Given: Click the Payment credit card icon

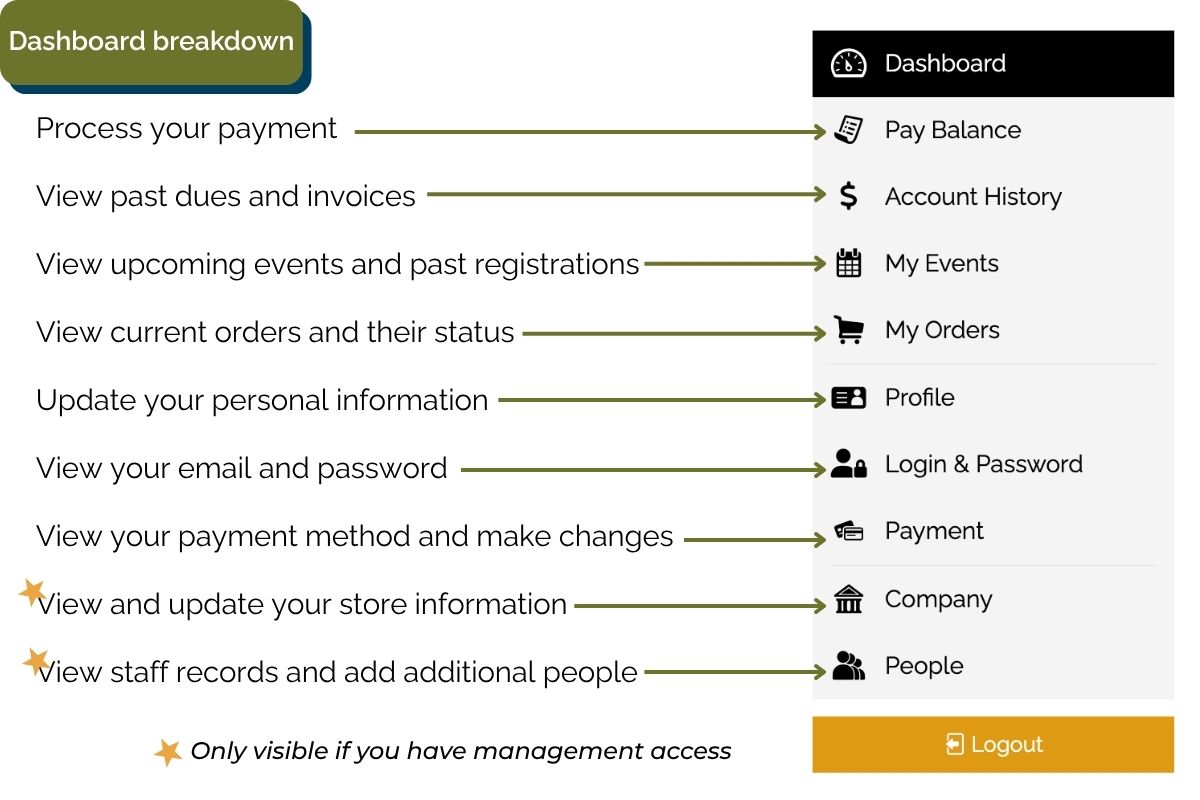Looking at the screenshot, I should (x=848, y=532).
